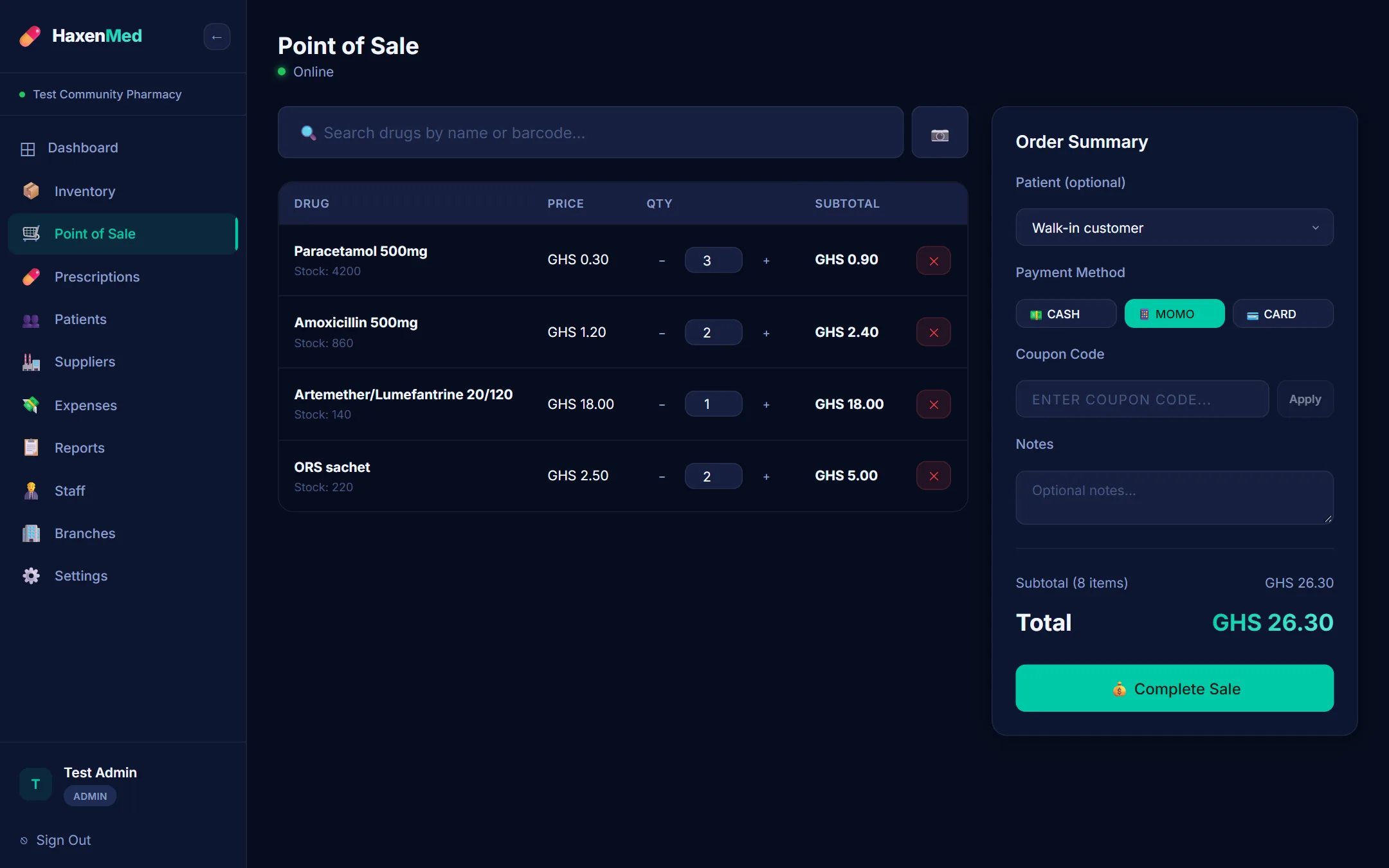This screenshot has width=1389, height=868.
Task: Open Staff management
Action: tap(123, 491)
